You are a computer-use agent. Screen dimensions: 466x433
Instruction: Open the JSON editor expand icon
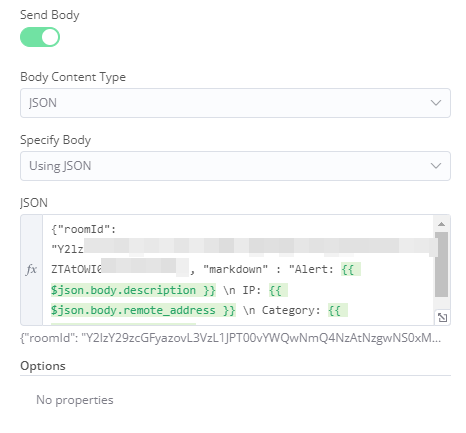442,317
